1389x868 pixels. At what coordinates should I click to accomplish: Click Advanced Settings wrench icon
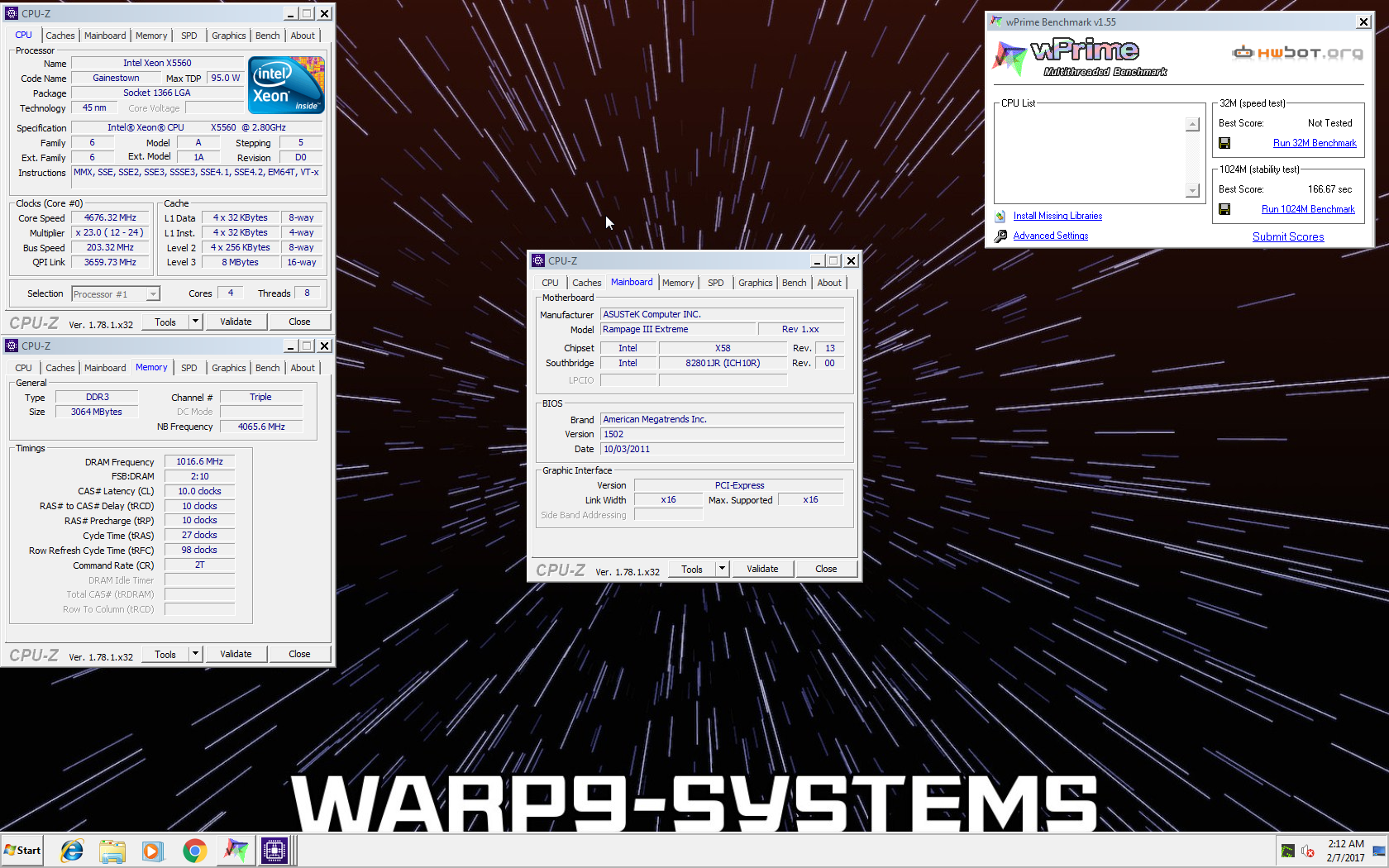pyautogui.click(x=1000, y=236)
